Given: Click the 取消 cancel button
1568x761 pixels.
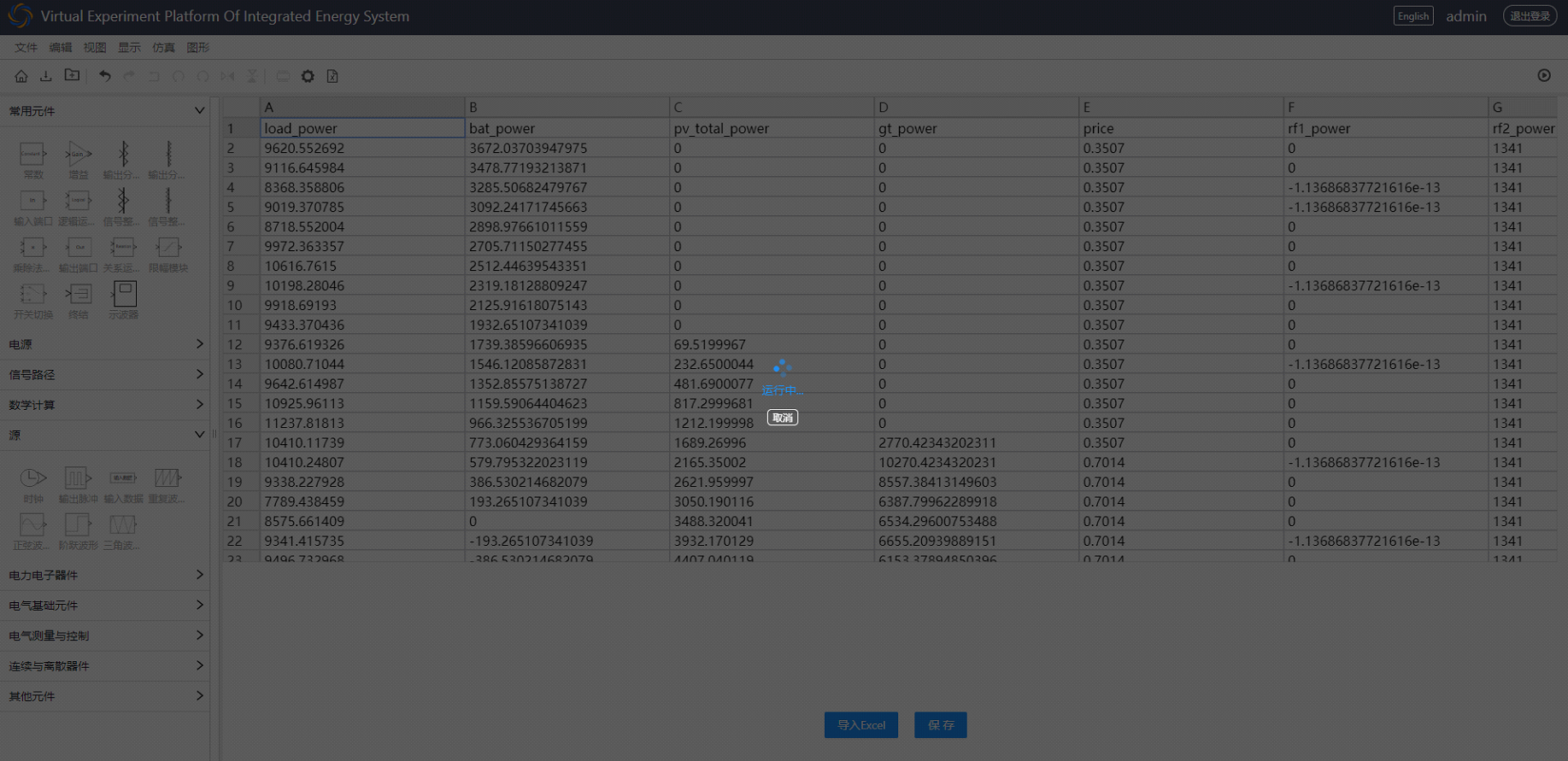Looking at the screenshot, I should pyautogui.click(x=783, y=418).
